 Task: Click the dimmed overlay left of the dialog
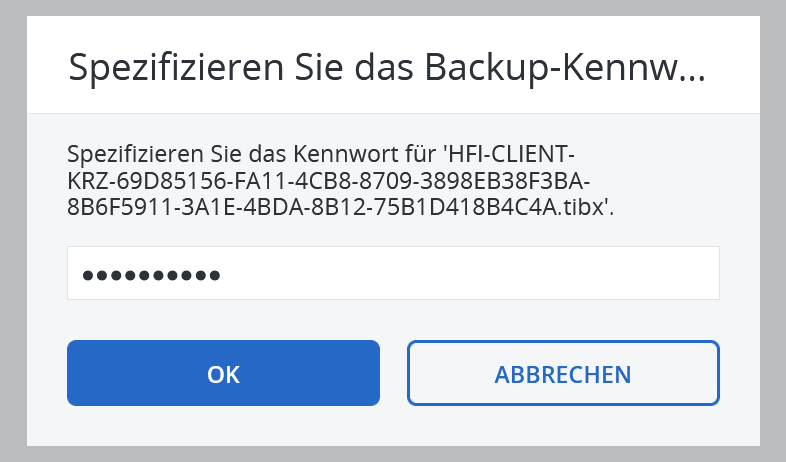(12, 230)
